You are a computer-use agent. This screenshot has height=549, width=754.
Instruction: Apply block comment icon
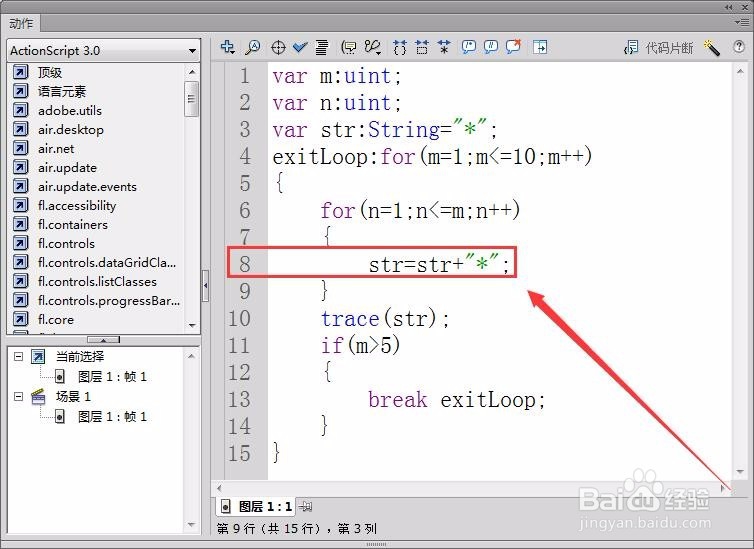pos(468,47)
